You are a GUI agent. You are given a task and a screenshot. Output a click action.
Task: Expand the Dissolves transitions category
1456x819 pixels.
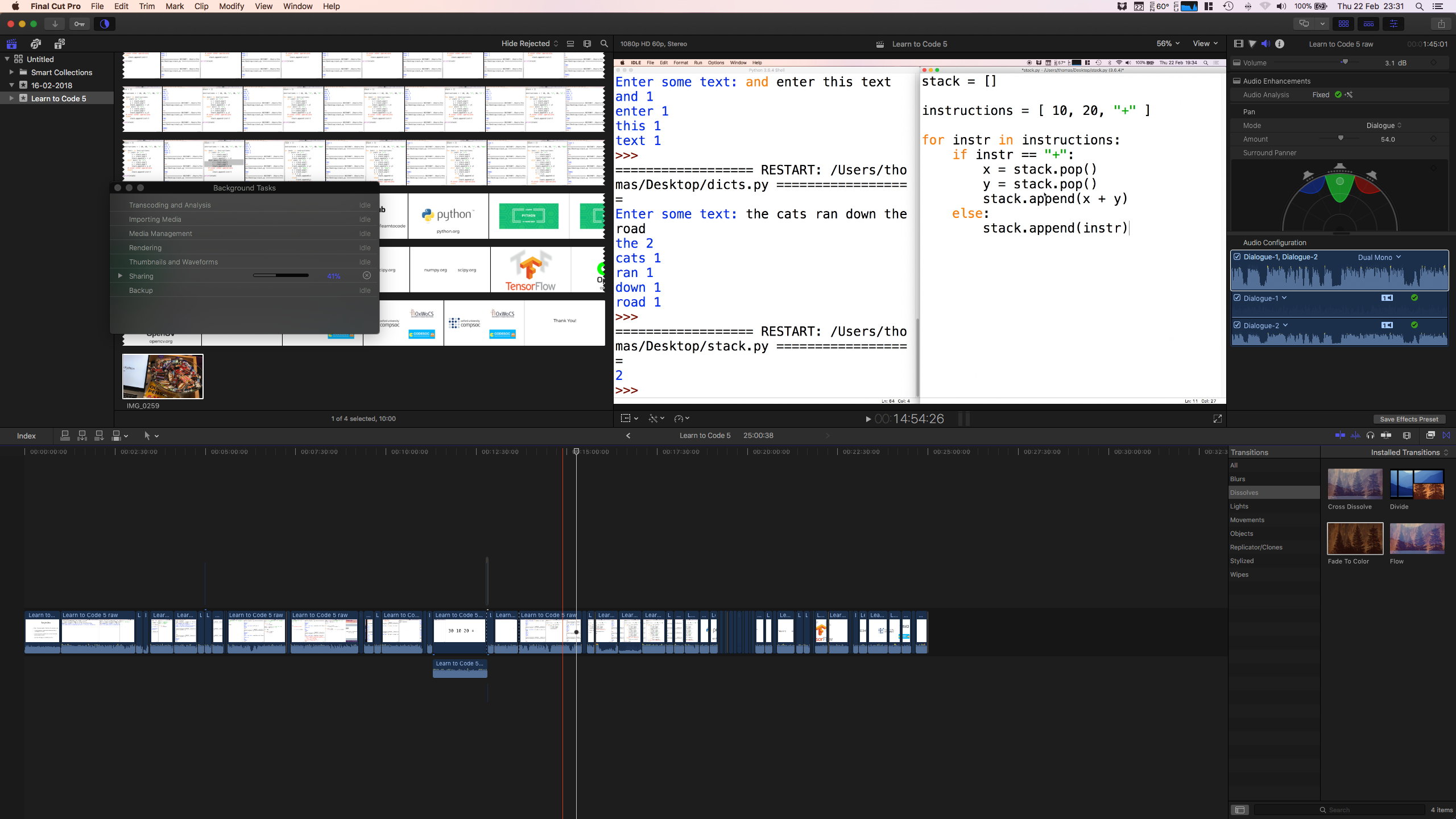(1244, 492)
